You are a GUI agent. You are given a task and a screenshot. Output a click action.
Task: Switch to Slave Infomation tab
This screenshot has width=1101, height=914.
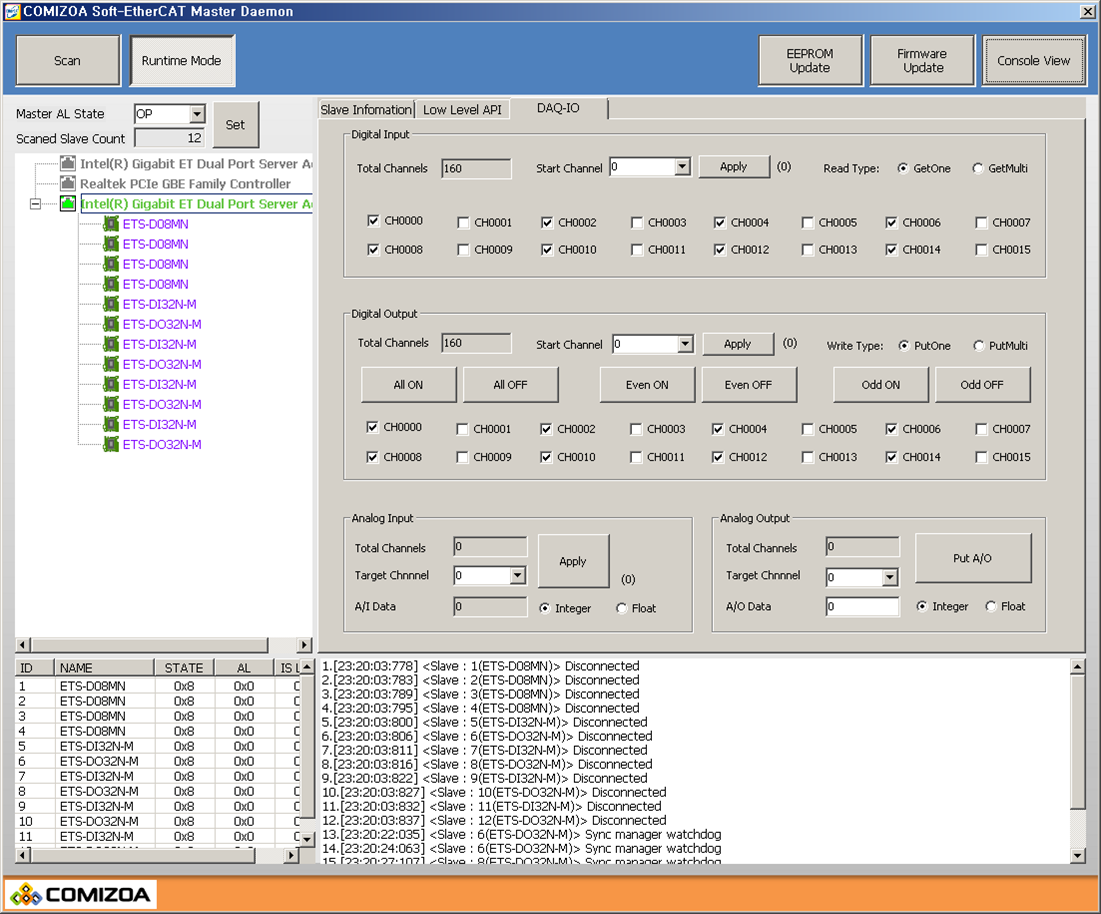click(366, 110)
